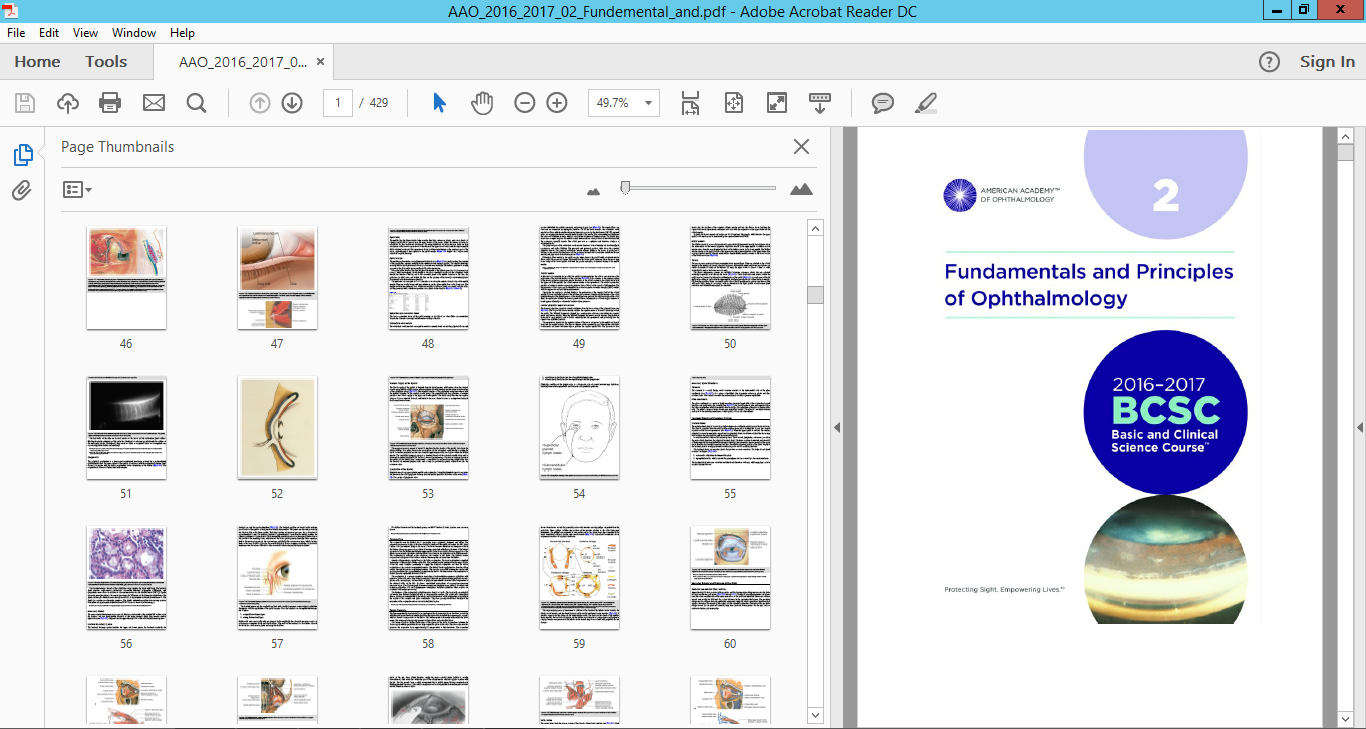This screenshot has width=1366, height=729.
Task: Click the thumbnails panel scrollbar thumb
Action: click(x=815, y=294)
